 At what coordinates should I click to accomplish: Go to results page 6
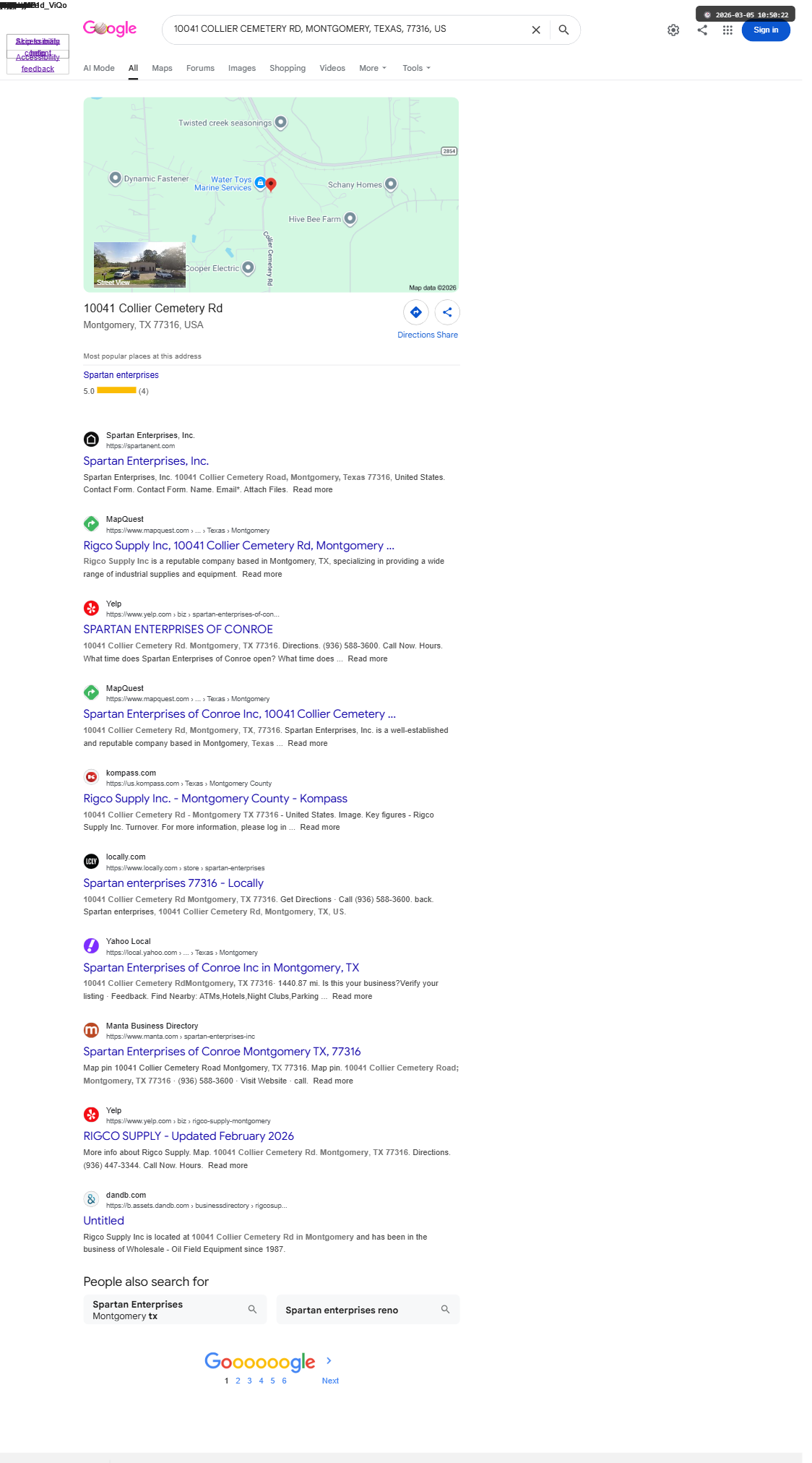284,1381
